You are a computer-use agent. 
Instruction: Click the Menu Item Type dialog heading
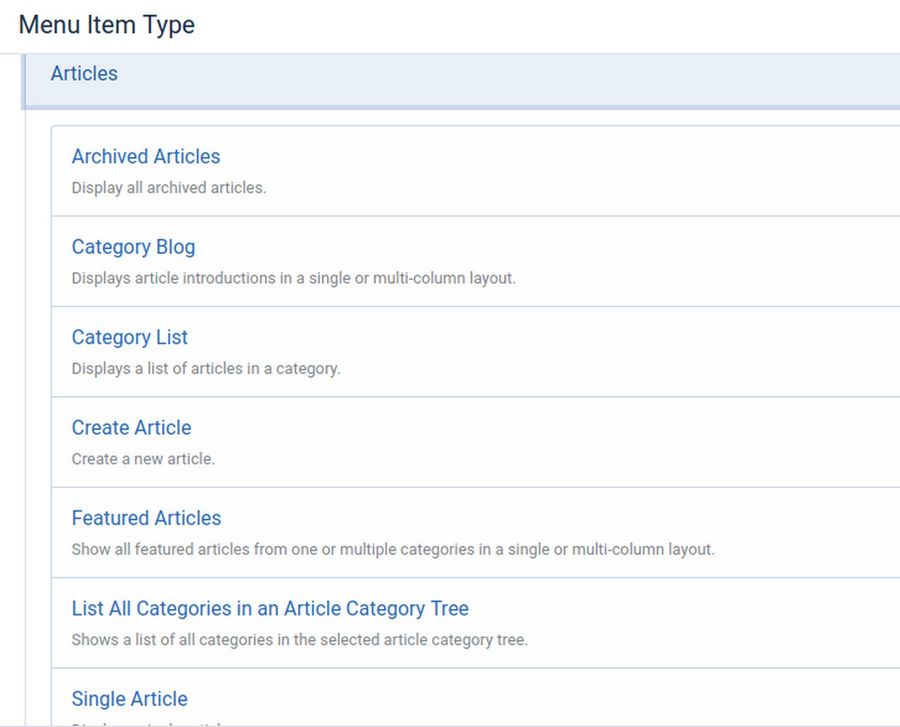[x=107, y=25]
